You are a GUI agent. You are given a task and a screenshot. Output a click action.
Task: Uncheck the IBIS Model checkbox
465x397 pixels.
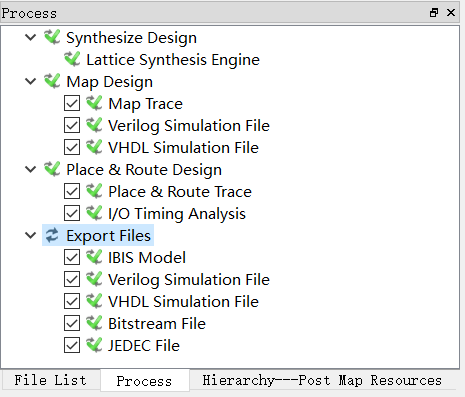point(72,257)
